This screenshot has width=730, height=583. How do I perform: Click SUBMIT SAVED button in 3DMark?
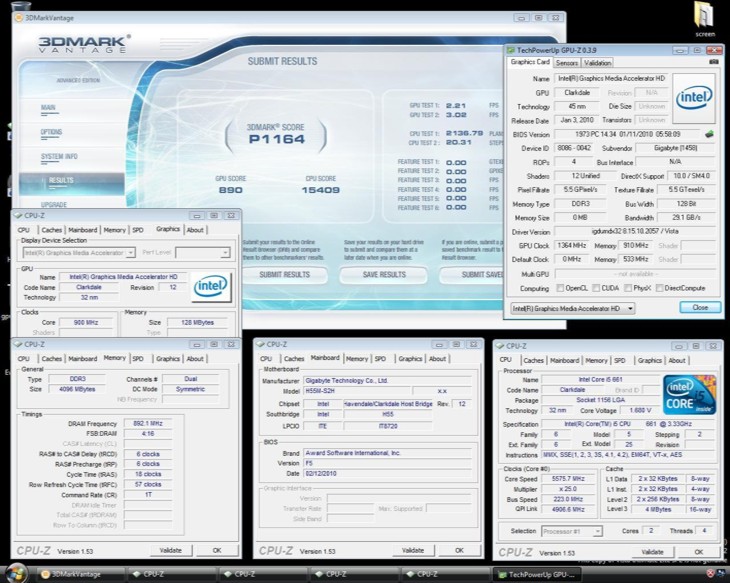click(472, 275)
